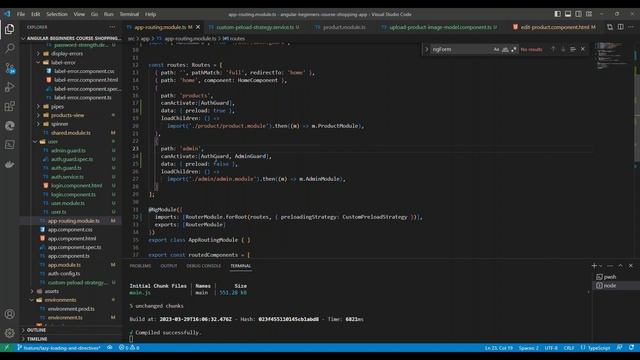Open the Selection menu
This screenshot has height=360, width=640.
[57, 14]
